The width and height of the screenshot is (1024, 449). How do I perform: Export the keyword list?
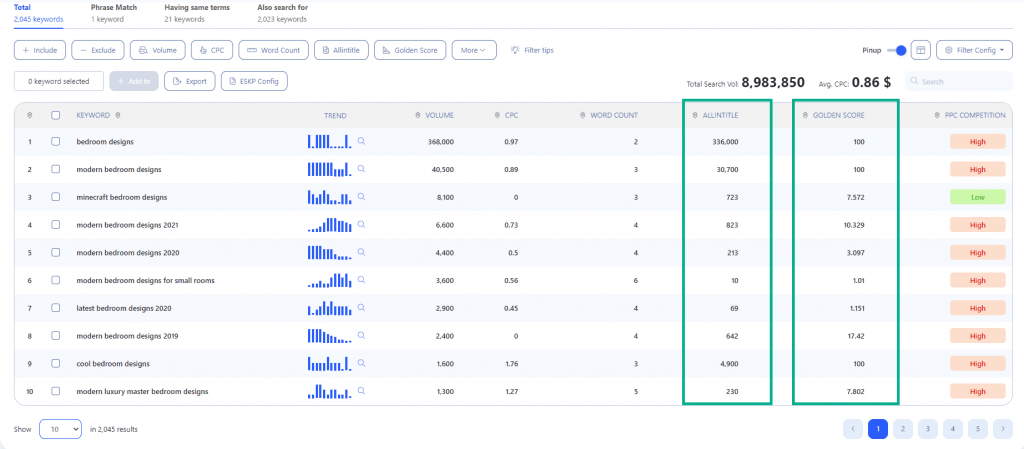pyautogui.click(x=189, y=82)
